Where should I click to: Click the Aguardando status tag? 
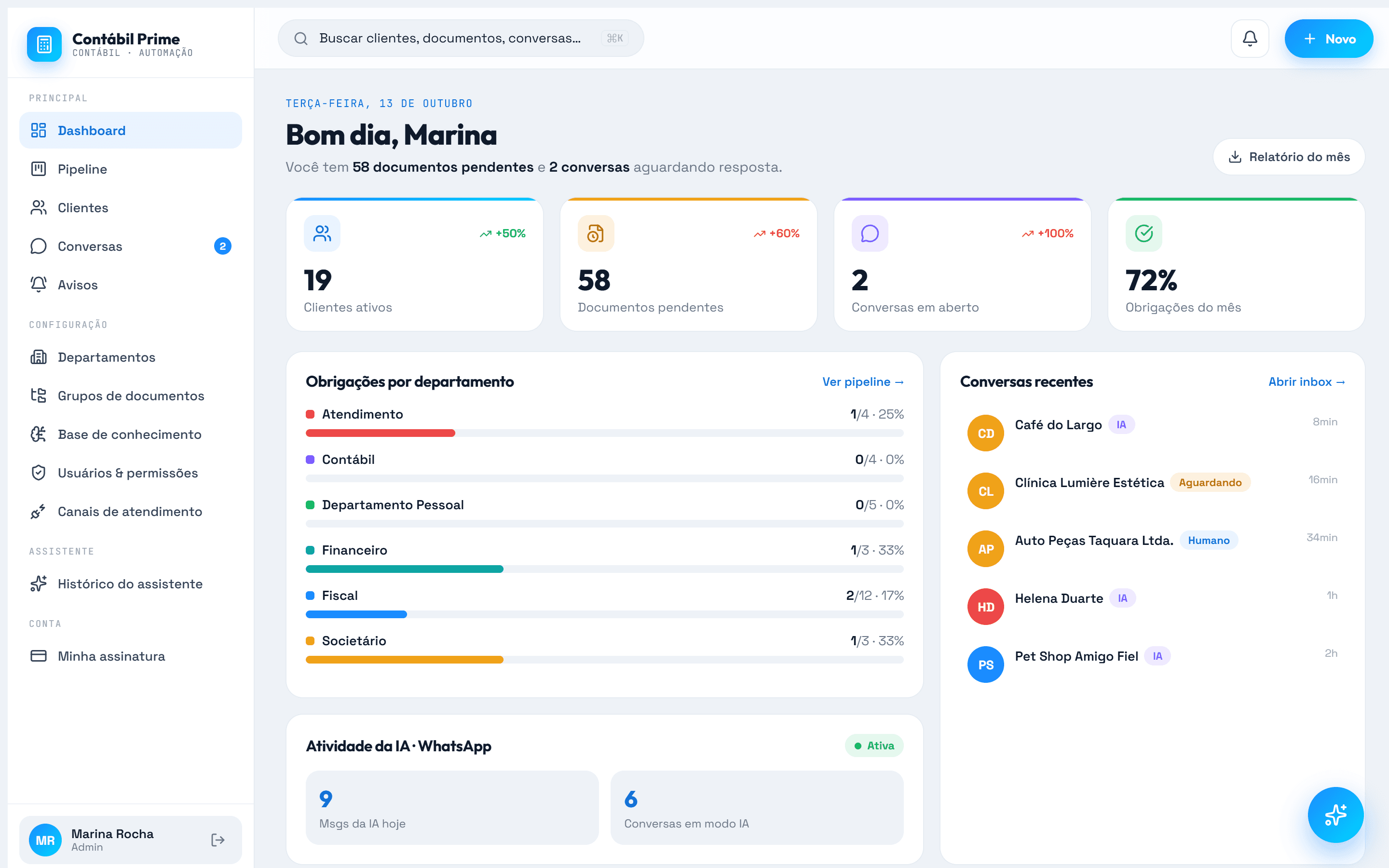[x=1210, y=482]
